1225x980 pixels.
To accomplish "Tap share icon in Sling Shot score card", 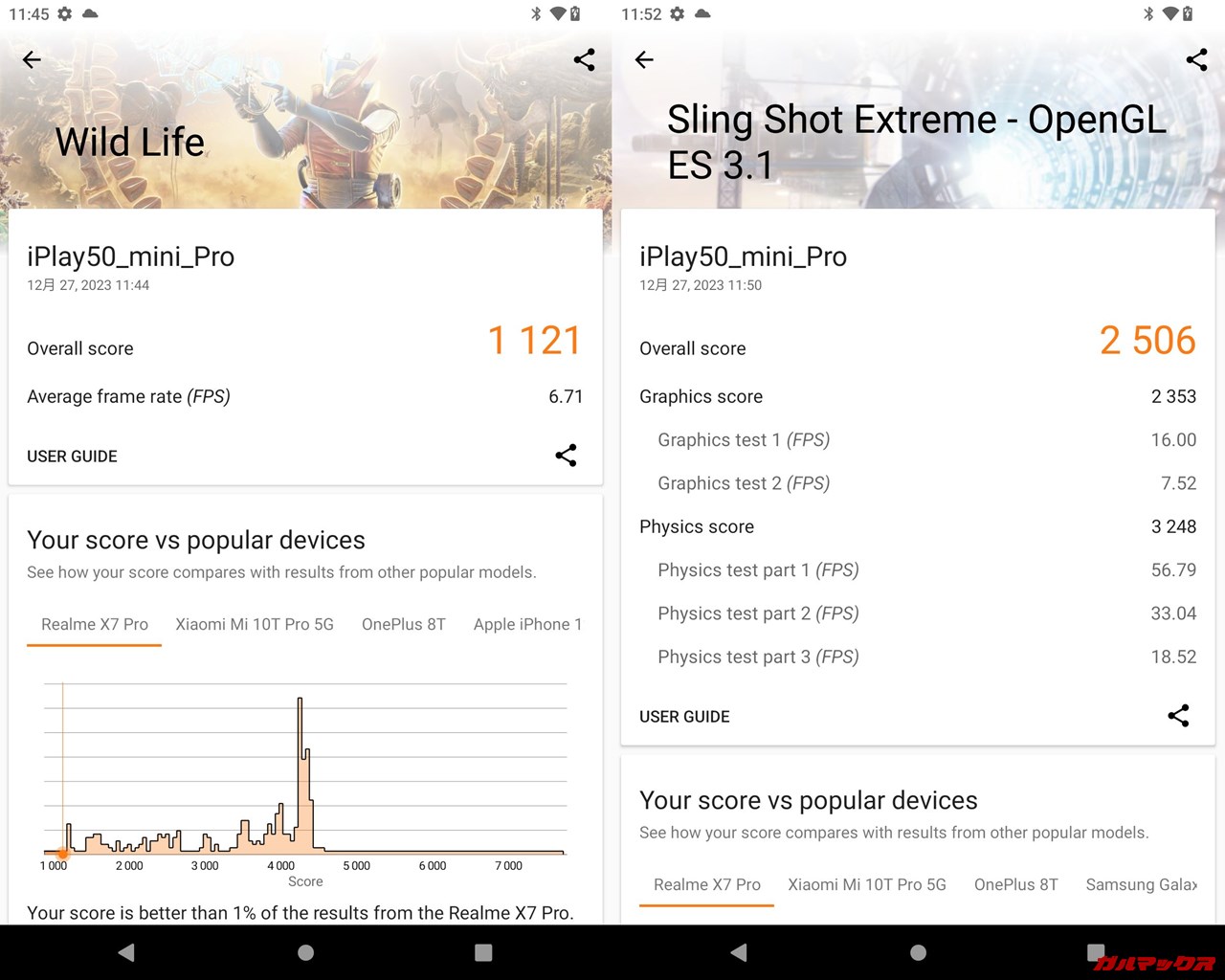I will (1178, 716).
